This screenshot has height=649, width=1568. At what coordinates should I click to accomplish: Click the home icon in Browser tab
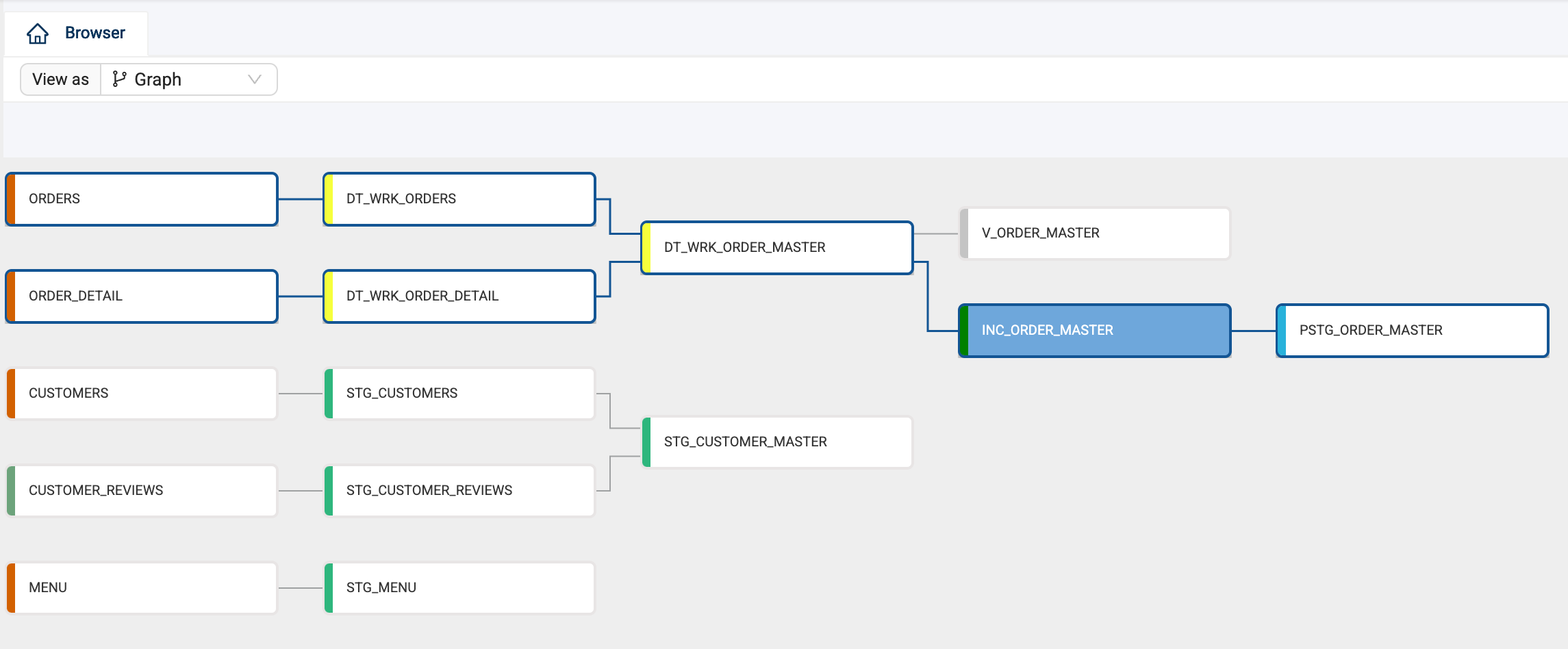click(x=38, y=34)
